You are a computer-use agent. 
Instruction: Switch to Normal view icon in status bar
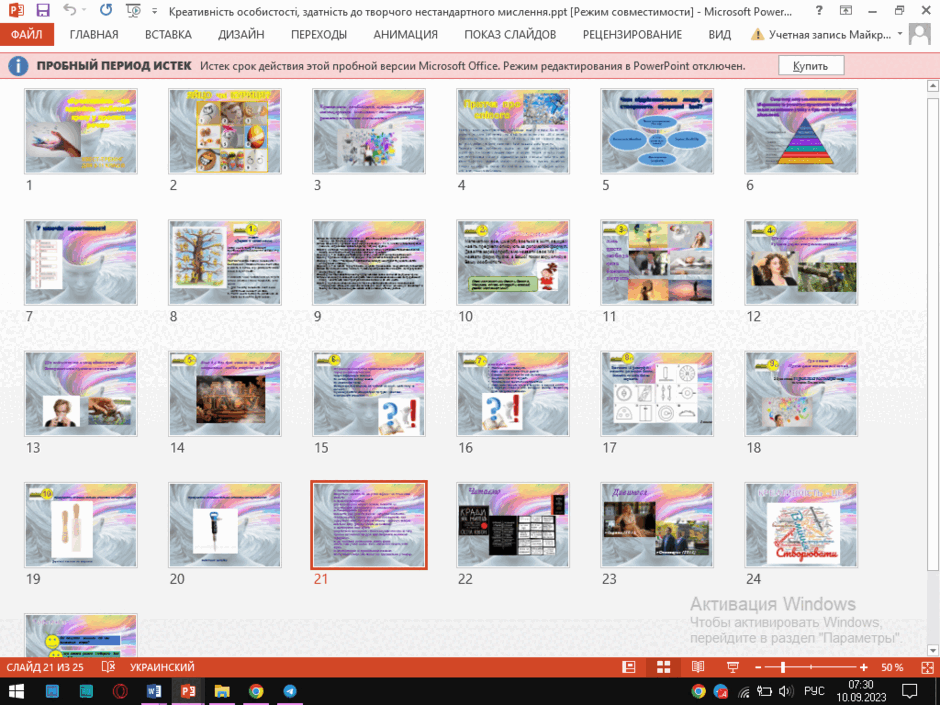click(629, 667)
